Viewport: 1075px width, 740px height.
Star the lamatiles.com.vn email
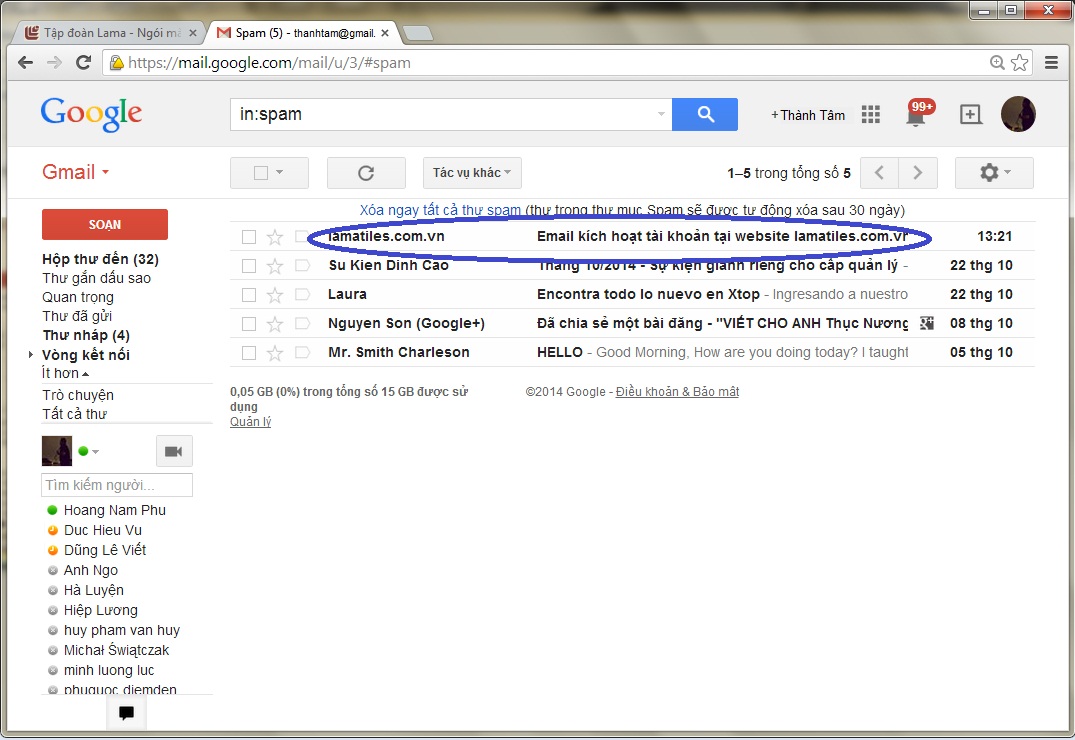point(275,237)
